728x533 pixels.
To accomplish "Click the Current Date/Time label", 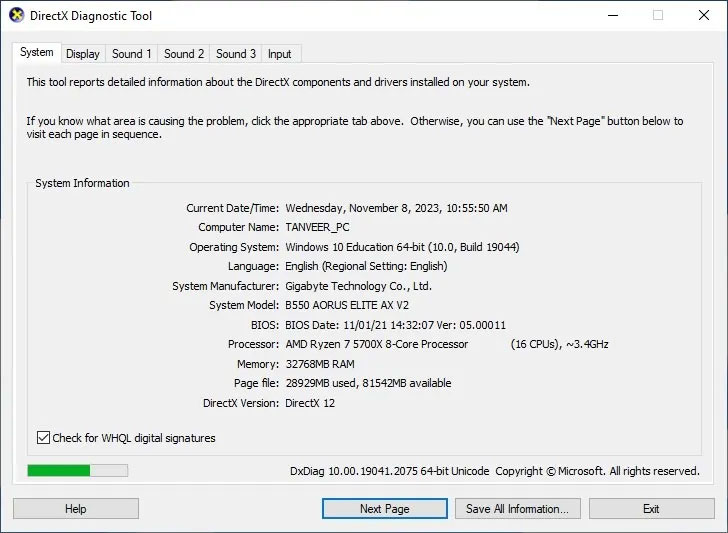I will point(233,208).
